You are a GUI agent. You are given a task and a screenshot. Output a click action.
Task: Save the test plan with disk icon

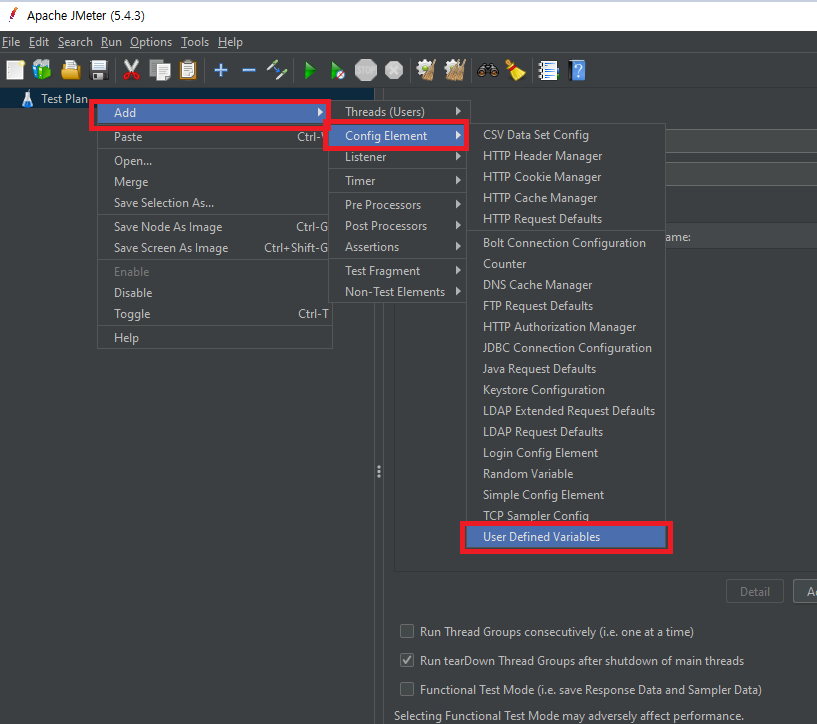98,70
